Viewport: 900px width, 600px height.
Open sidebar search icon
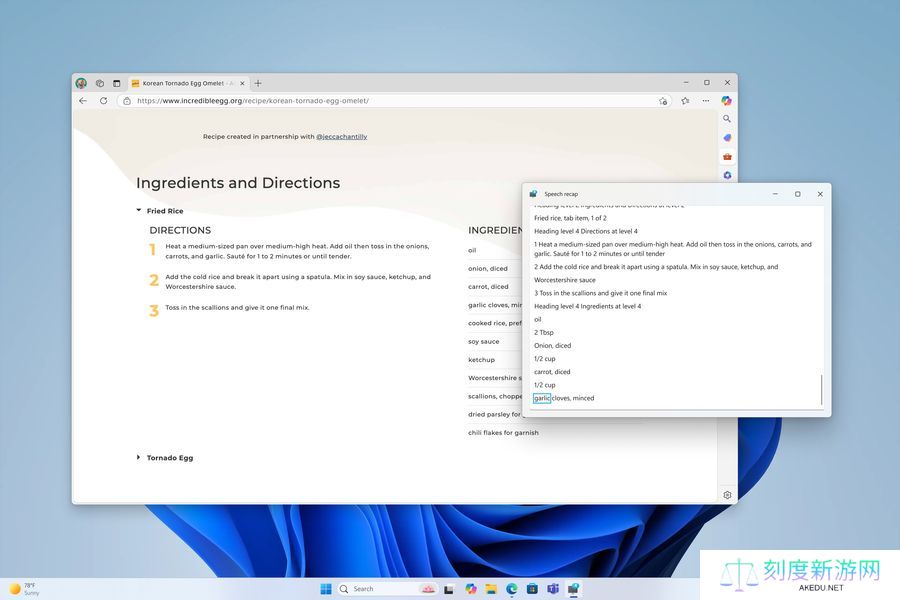727,119
